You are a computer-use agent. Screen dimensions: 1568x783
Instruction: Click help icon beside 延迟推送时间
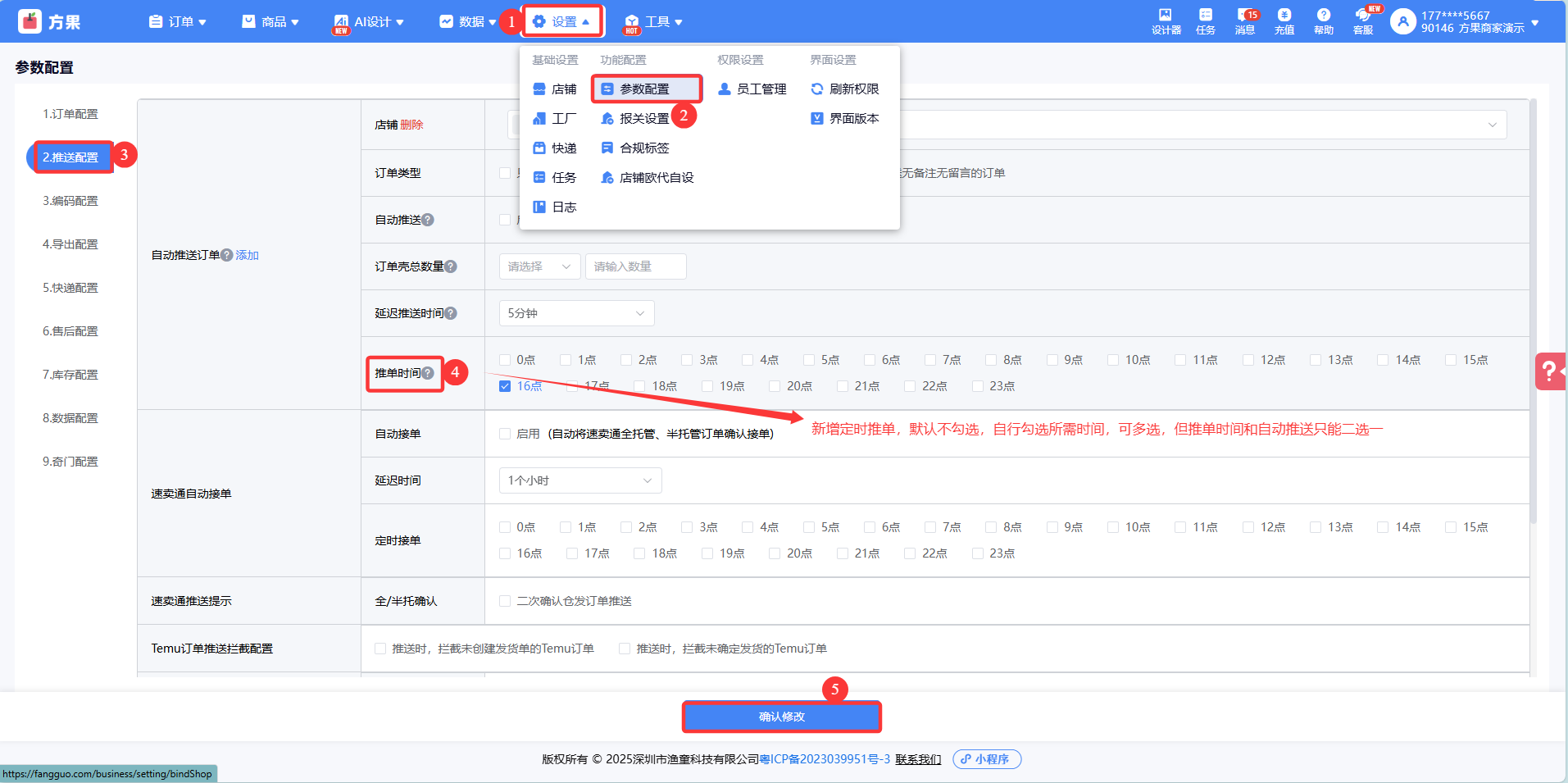pyautogui.click(x=451, y=313)
